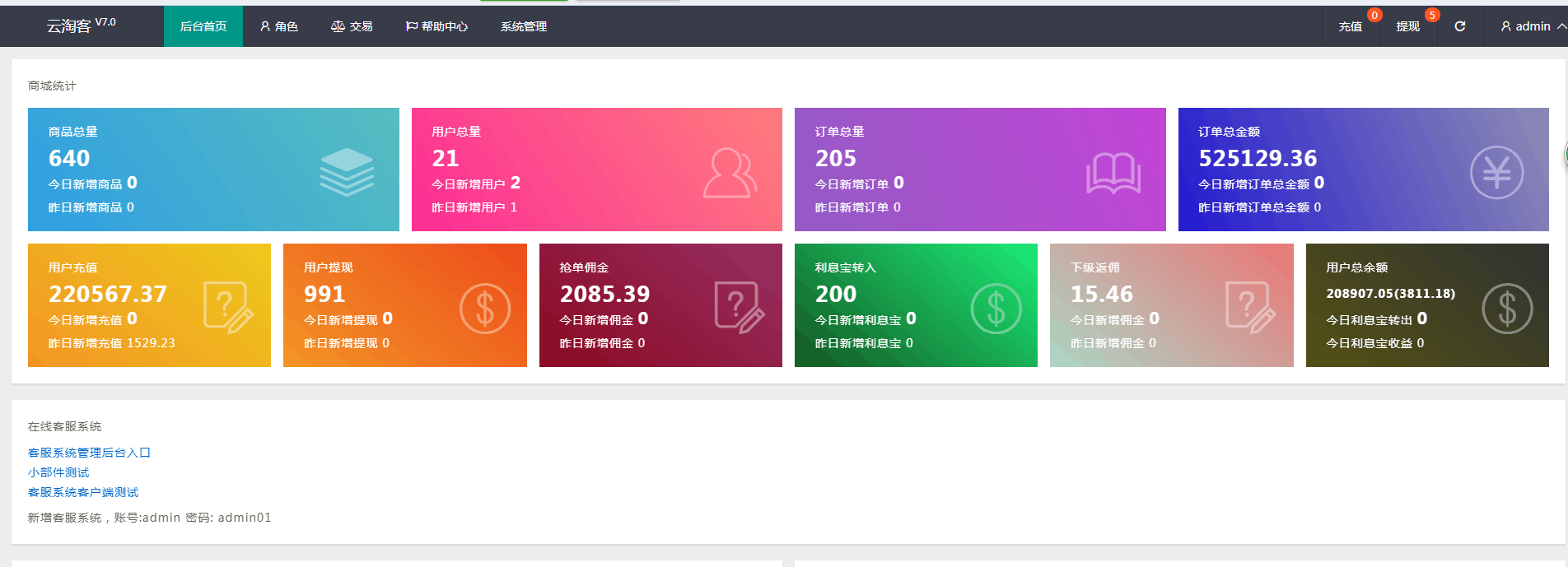
Task: Open the 交易 menu
Action: coord(352,26)
